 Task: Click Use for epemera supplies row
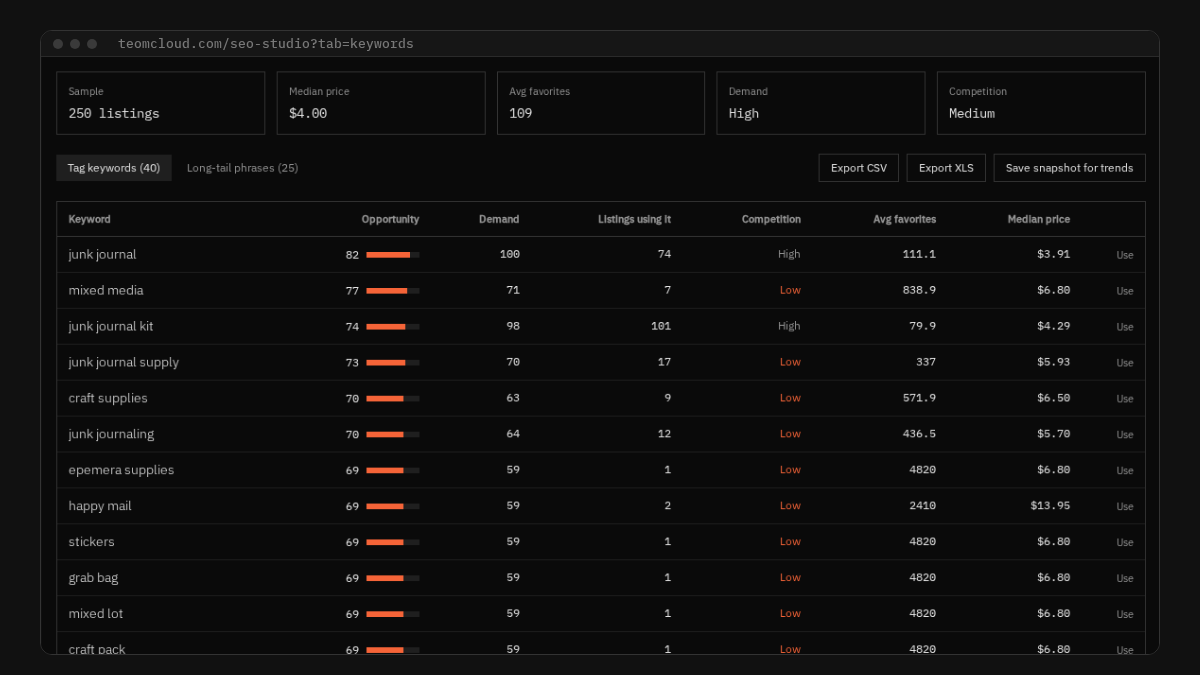click(1125, 471)
